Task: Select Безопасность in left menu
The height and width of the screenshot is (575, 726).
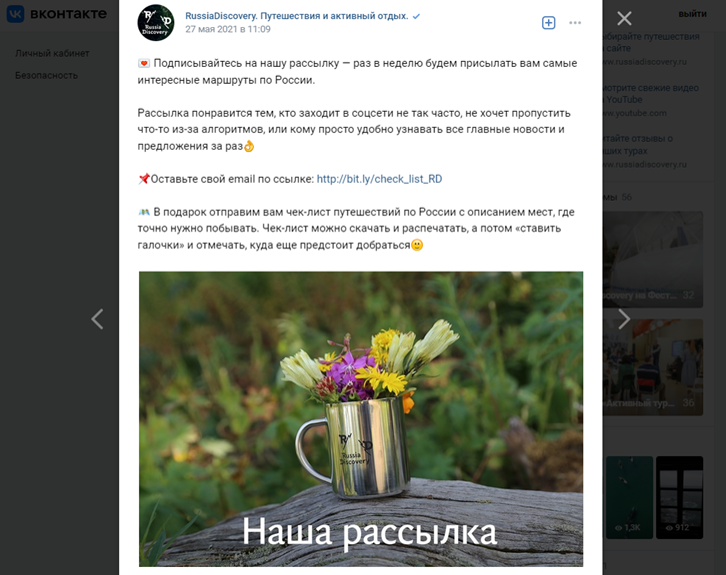Action: (46, 75)
